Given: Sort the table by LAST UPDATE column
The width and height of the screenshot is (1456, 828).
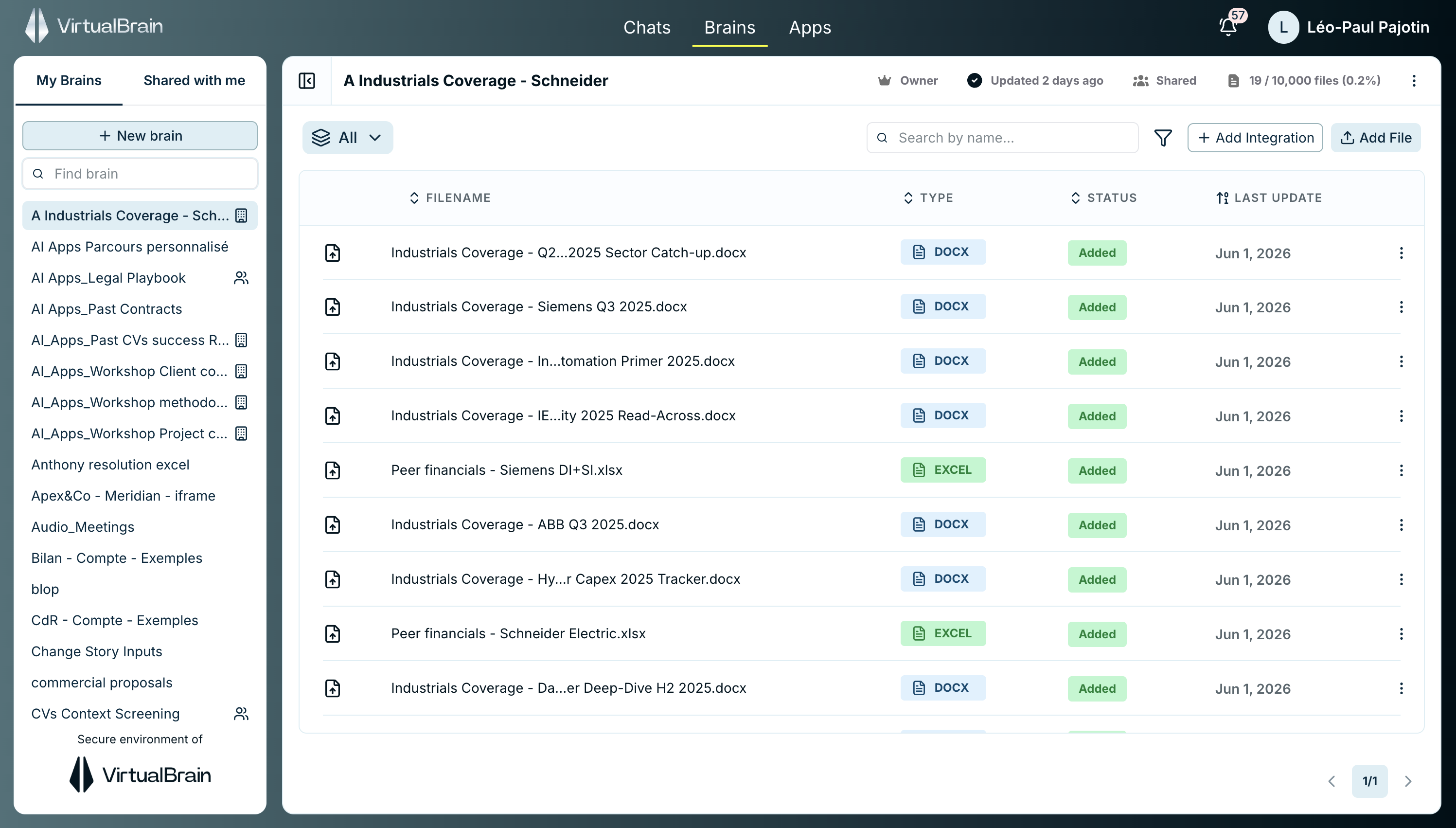Looking at the screenshot, I should [x=1269, y=198].
